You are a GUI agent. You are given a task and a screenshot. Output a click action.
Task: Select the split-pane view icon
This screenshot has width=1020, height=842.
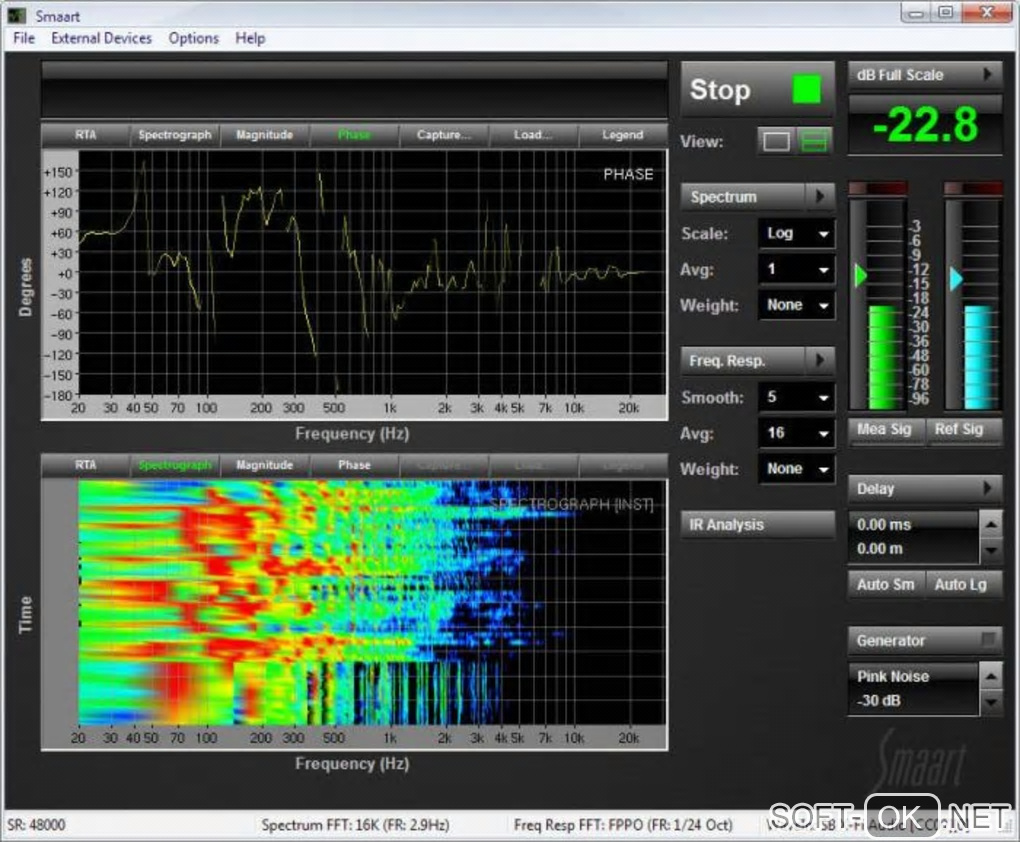click(x=815, y=142)
